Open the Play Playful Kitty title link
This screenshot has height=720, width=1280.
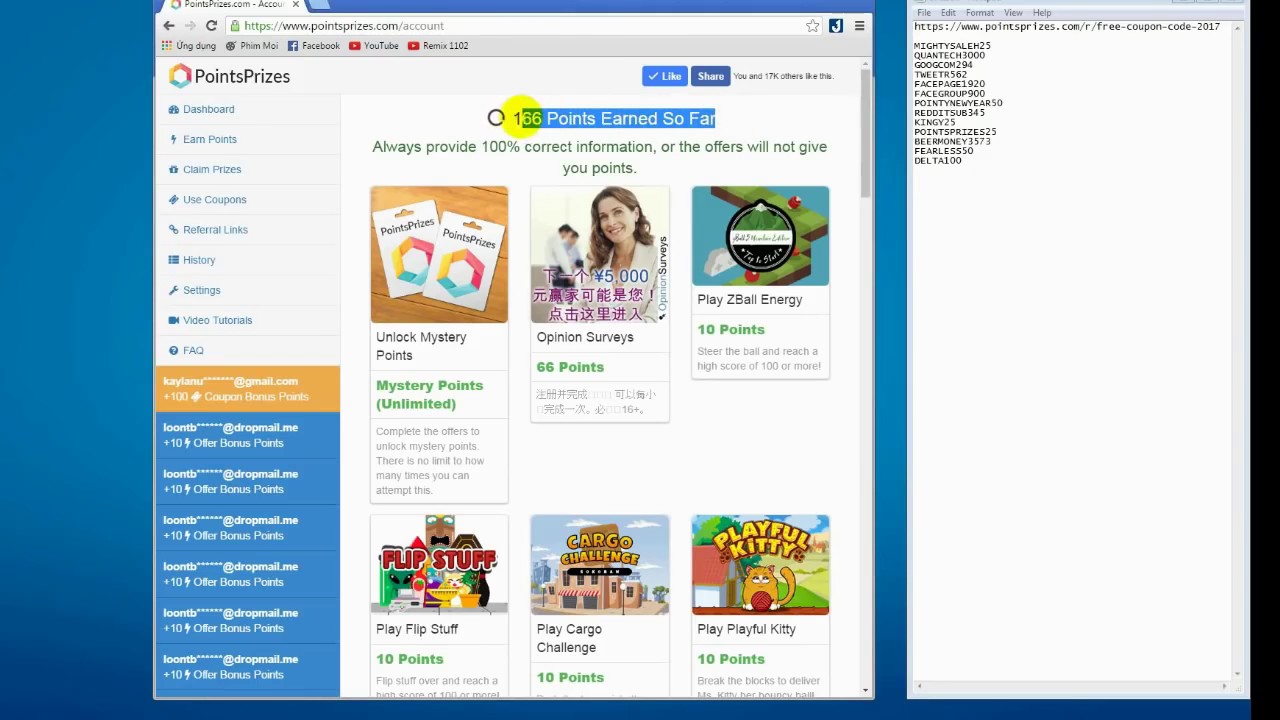coord(746,629)
